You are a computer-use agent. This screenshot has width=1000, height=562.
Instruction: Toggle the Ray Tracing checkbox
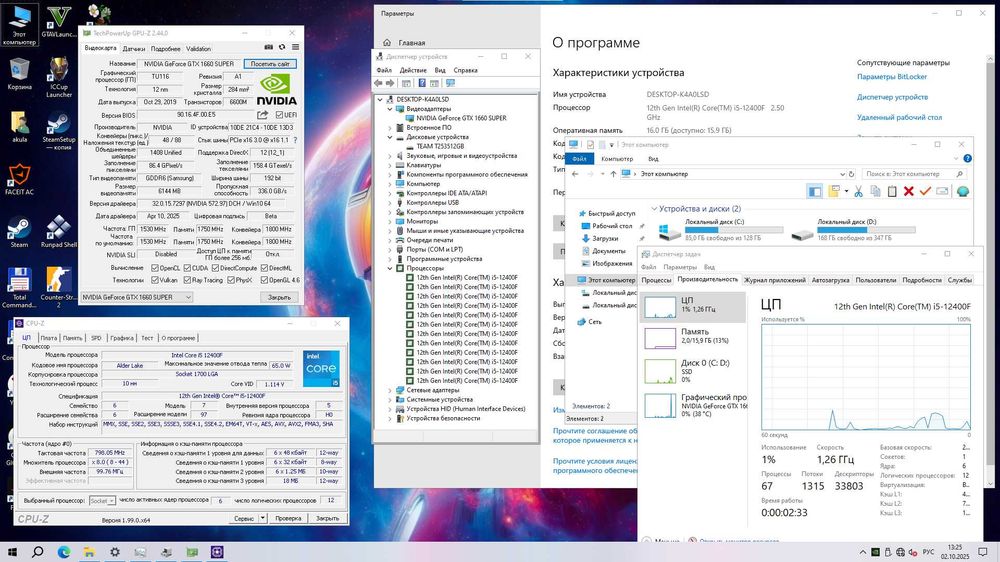click(188, 280)
